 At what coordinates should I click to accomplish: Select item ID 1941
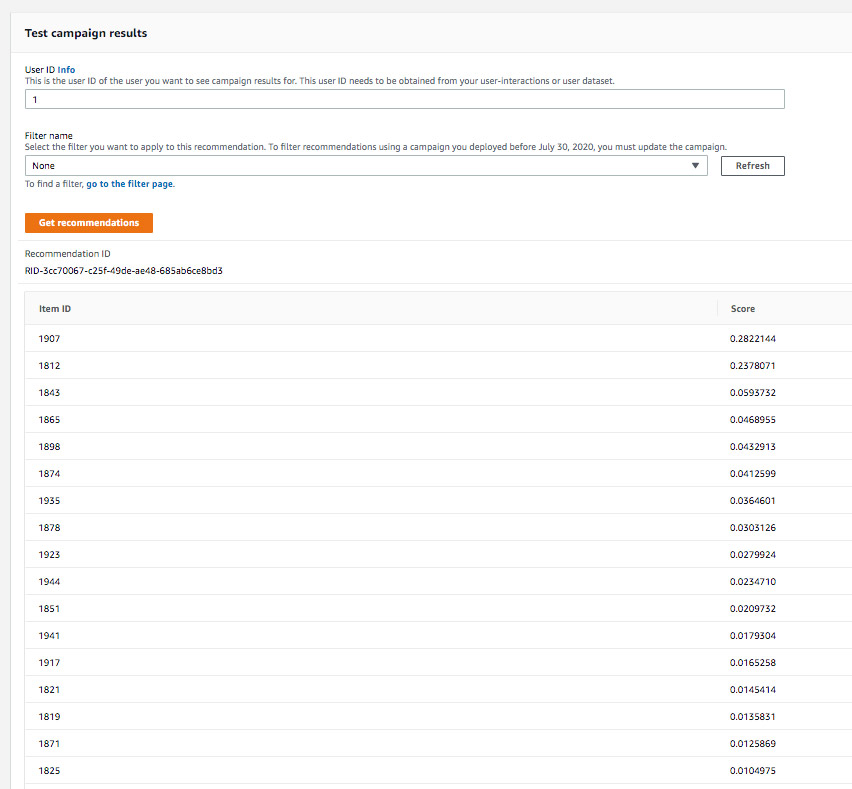[49, 636]
